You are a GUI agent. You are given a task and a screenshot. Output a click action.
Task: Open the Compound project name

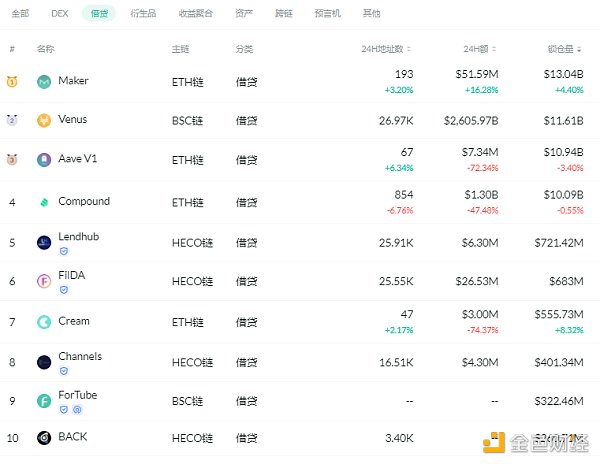coord(84,201)
